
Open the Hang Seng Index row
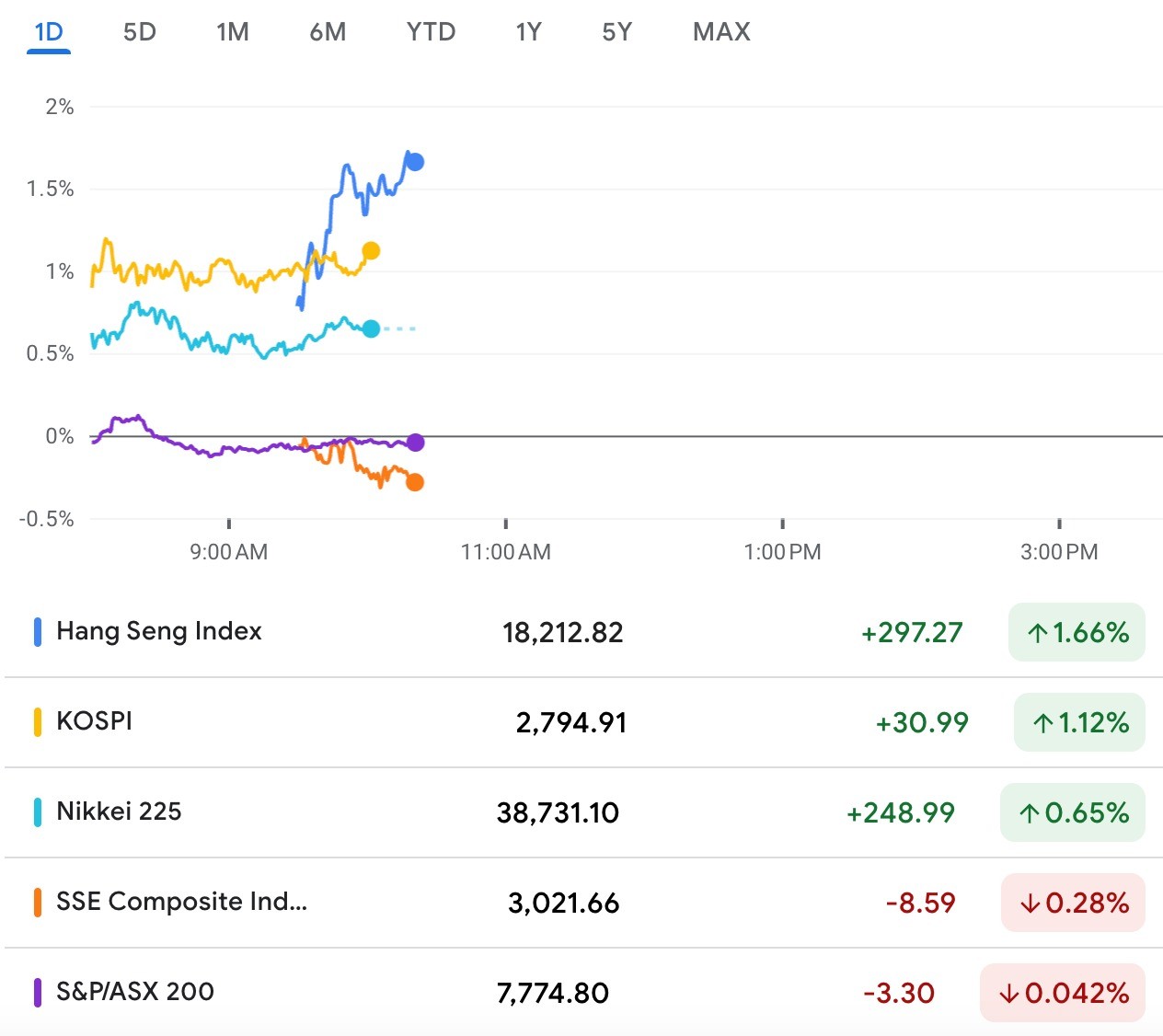583,632
